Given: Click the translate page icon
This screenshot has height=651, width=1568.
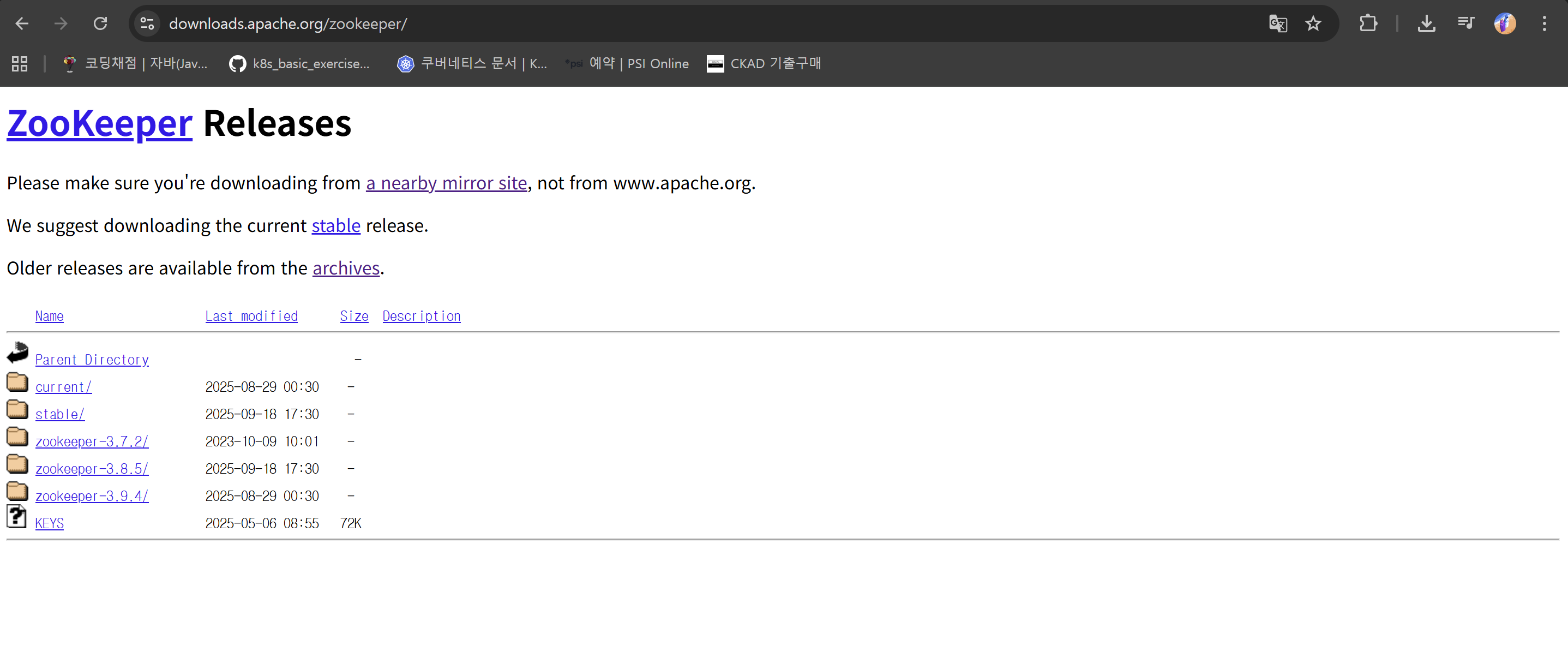Looking at the screenshot, I should pos(1278,24).
